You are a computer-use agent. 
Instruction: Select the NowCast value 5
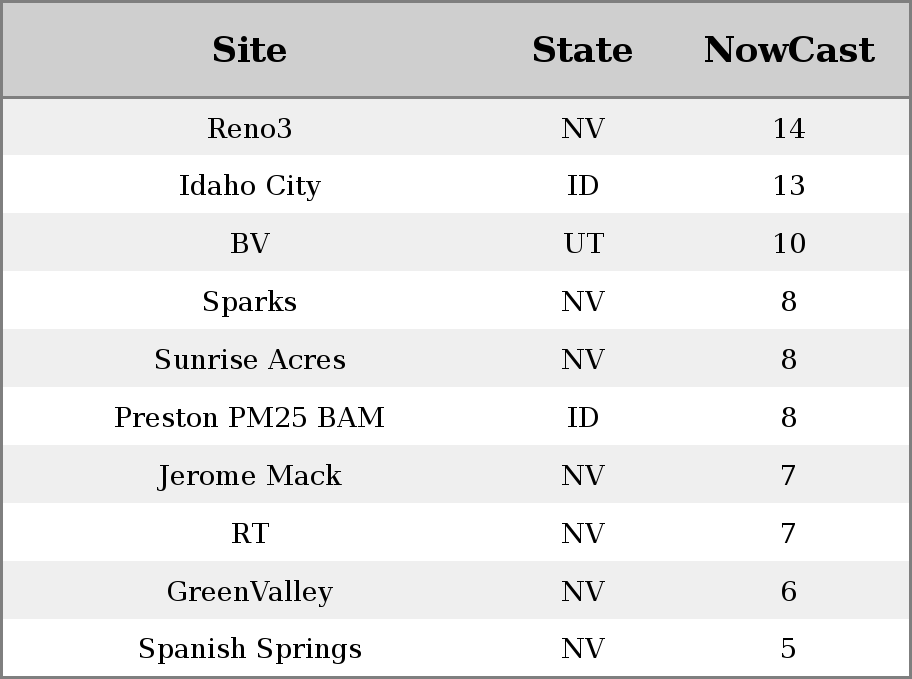click(788, 649)
